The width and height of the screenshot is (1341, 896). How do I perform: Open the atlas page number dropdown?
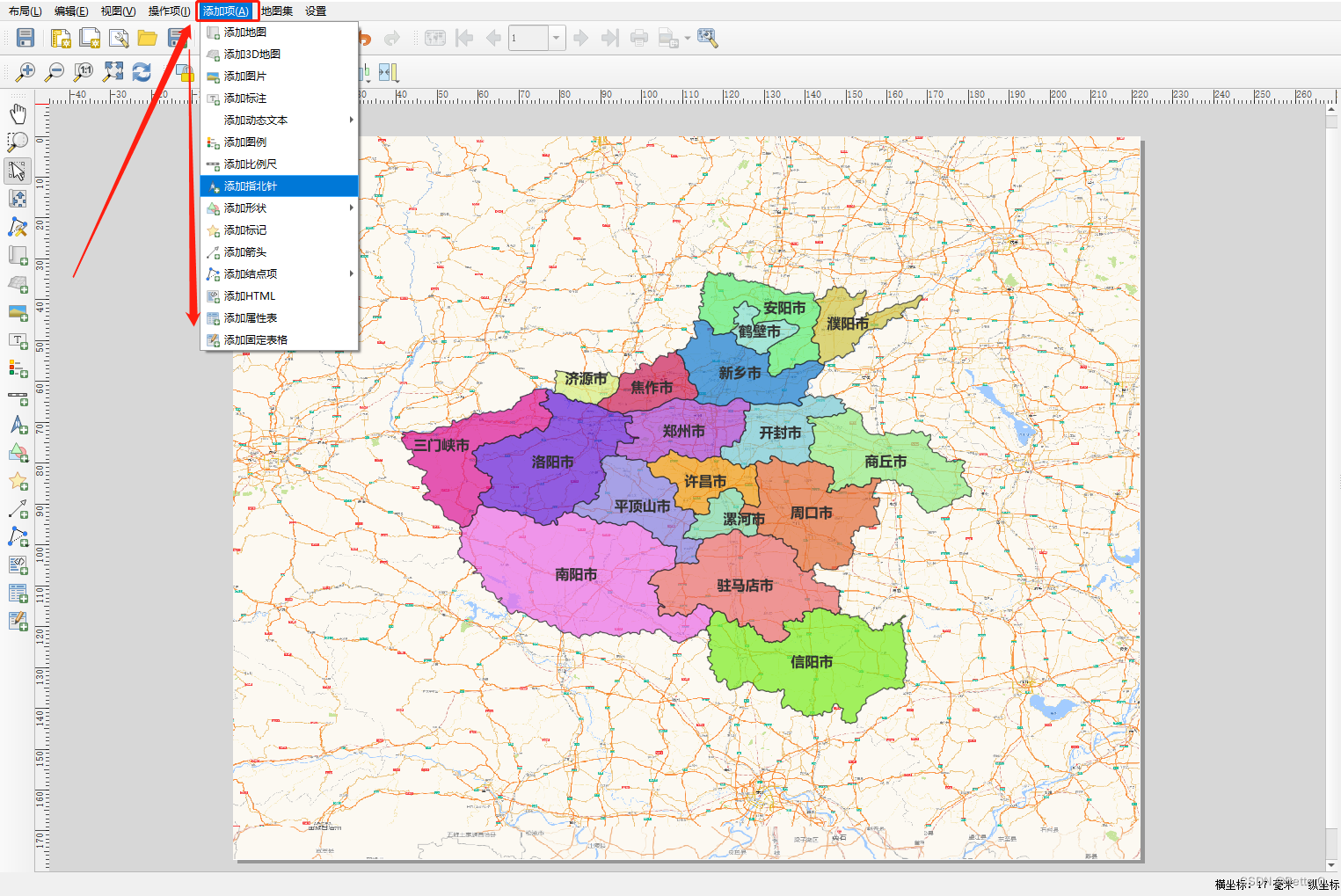pyautogui.click(x=556, y=38)
